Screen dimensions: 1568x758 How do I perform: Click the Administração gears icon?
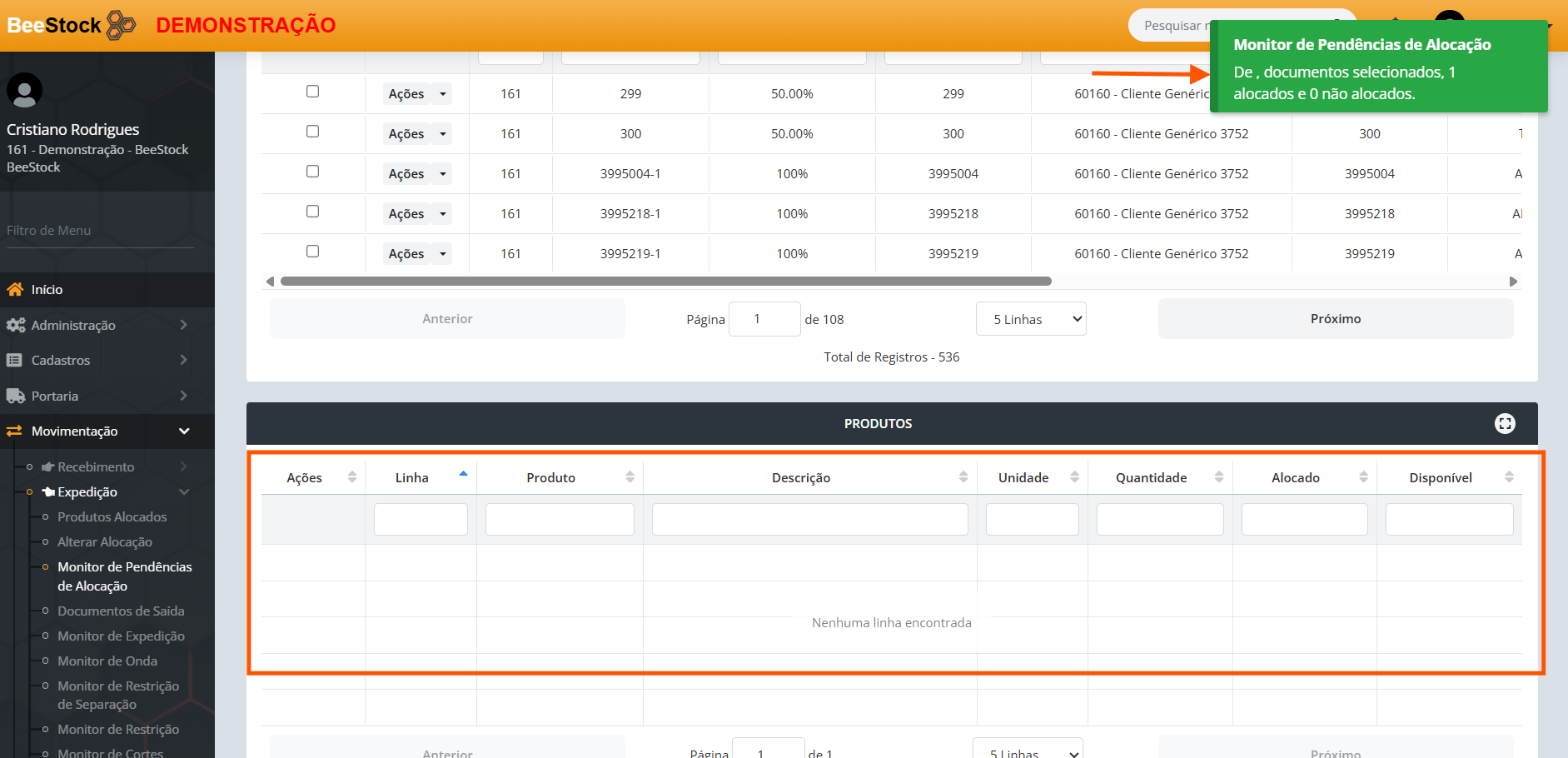point(15,325)
